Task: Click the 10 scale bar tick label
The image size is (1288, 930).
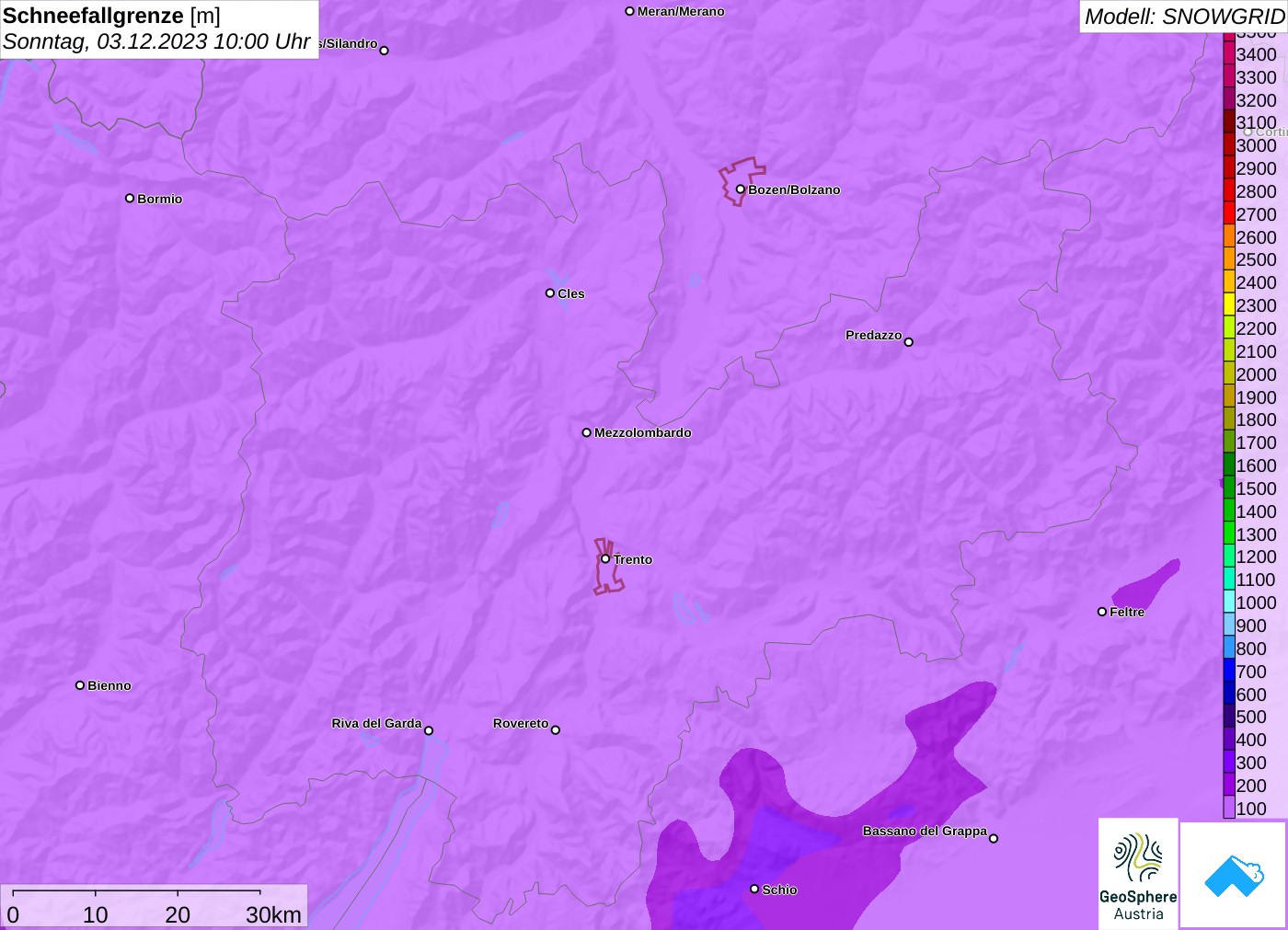Action: coord(96,914)
